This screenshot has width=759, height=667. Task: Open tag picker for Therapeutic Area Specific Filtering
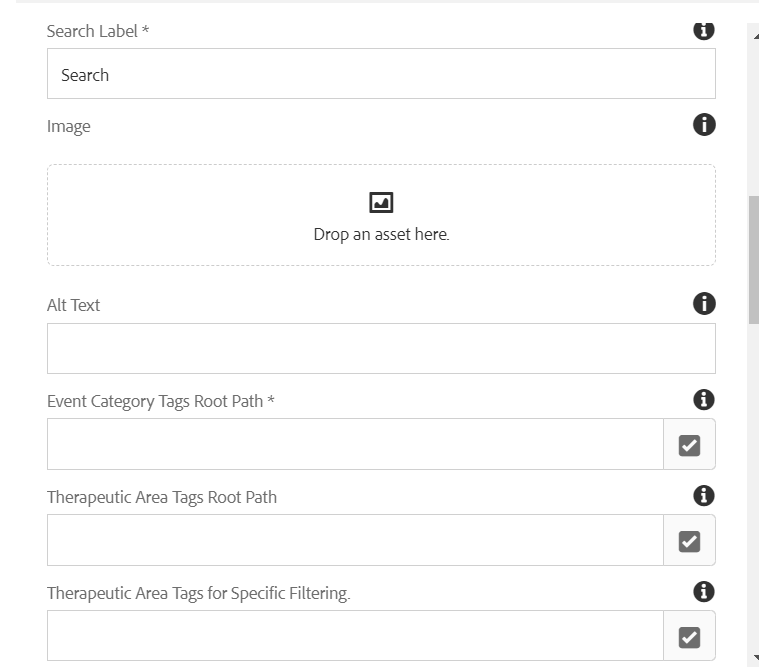click(x=689, y=636)
